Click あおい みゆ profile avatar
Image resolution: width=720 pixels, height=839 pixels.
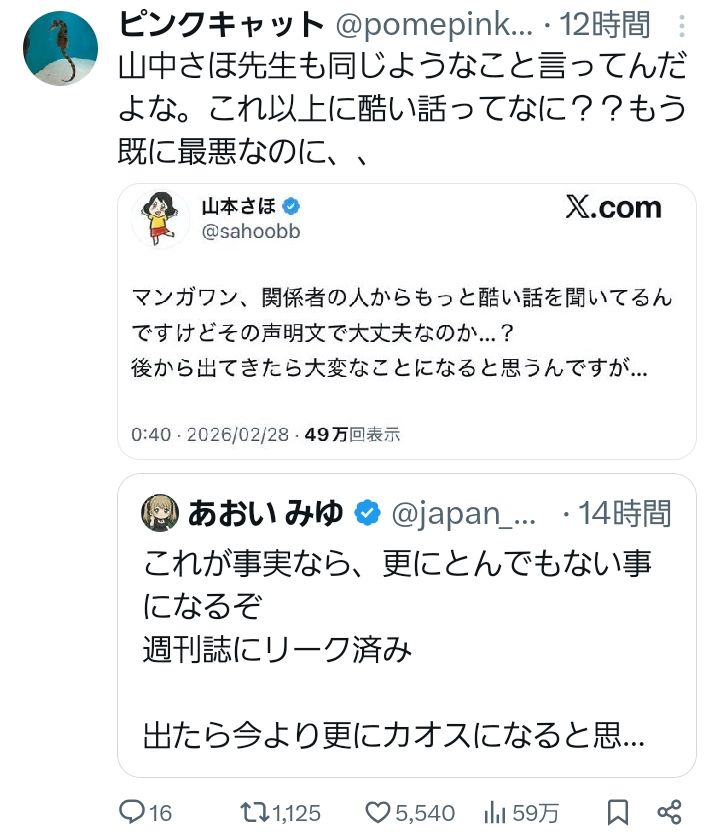pyautogui.click(x=160, y=514)
